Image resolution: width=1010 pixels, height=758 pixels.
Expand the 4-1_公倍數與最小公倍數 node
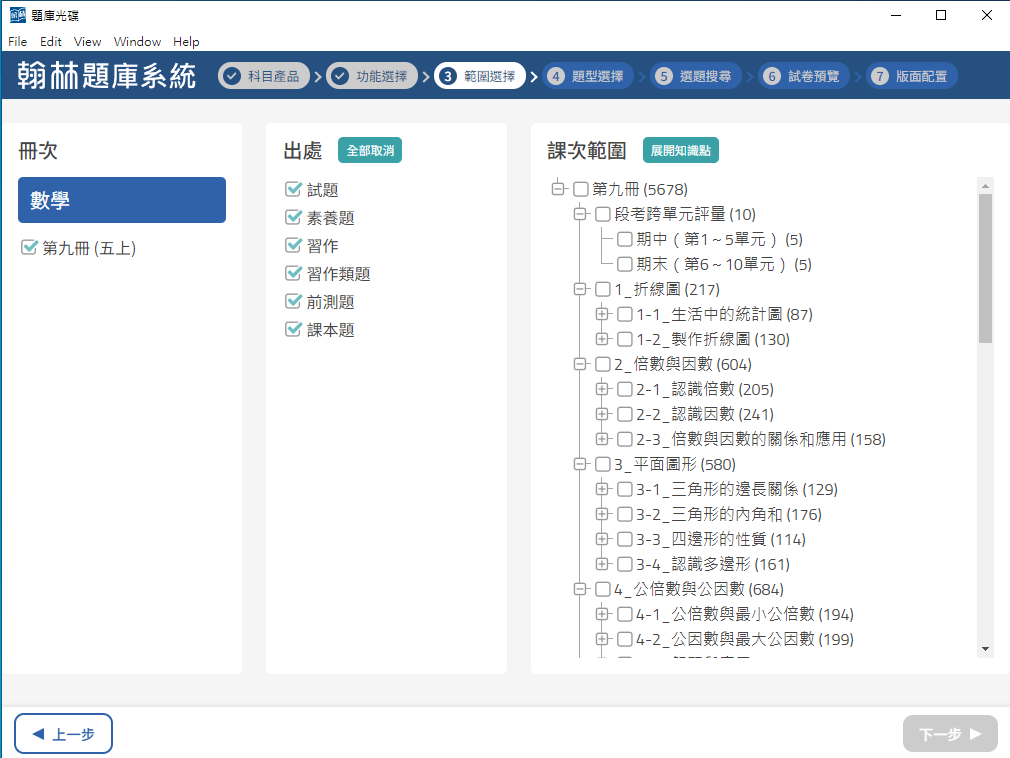pyautogui.click(x=602, y=614)
